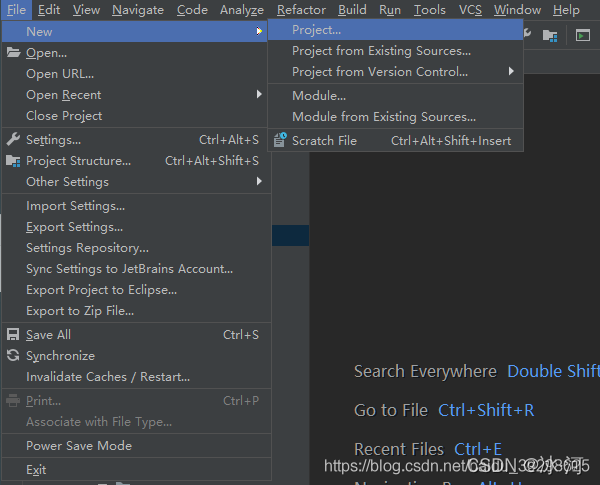Viewport: 600px width, 485px height.
Task: Select Import Settings...
Action: pos(136,206)
